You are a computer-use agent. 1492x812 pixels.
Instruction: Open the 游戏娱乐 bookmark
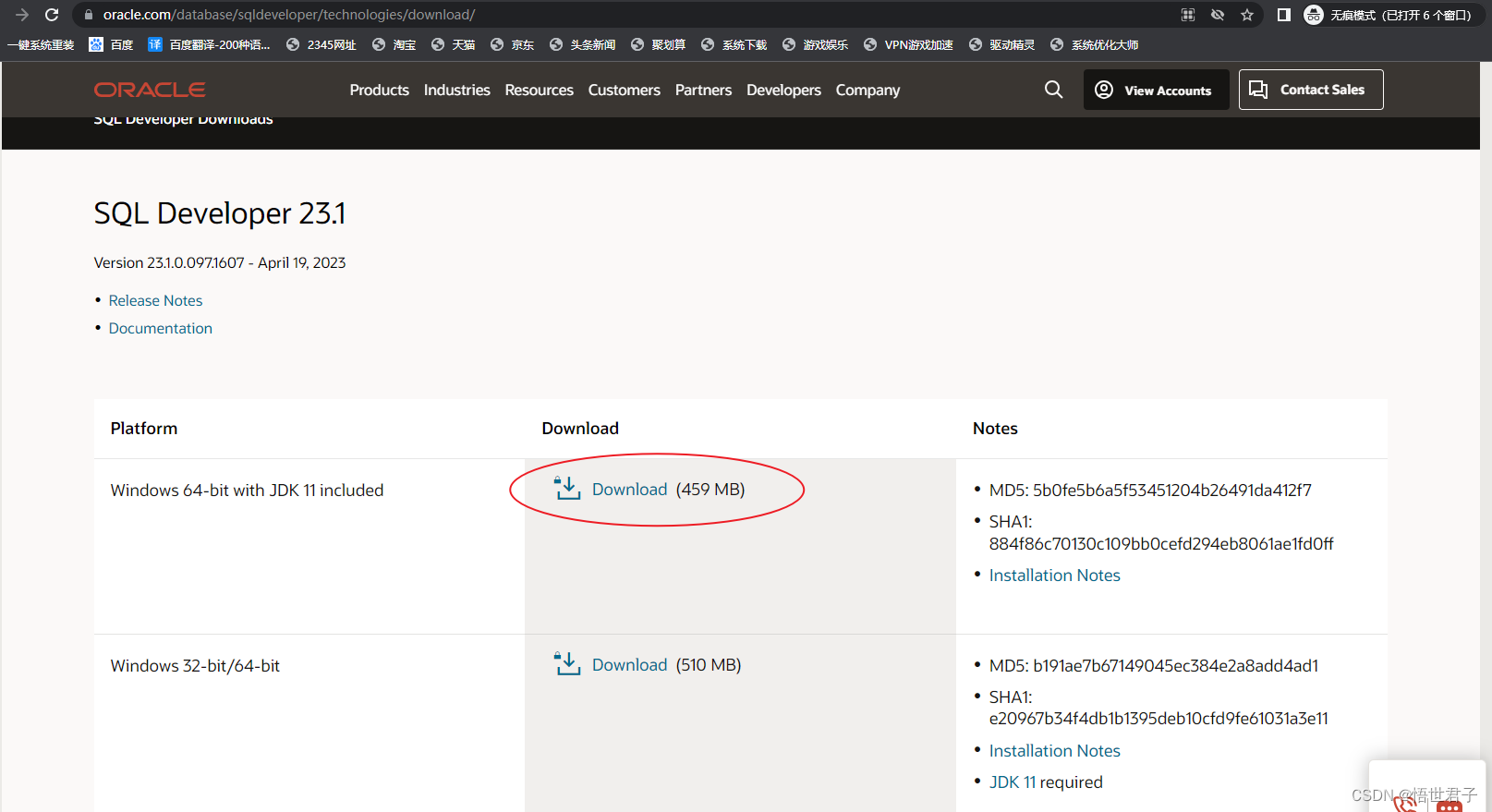pyautogui.click(x=815, y=44)
